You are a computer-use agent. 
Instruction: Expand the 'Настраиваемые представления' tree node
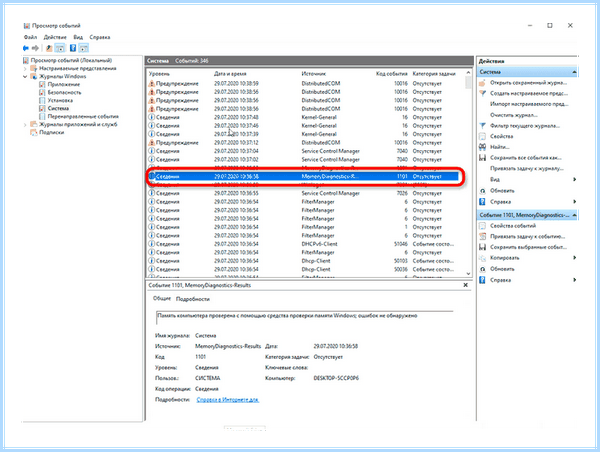point(25,69)
